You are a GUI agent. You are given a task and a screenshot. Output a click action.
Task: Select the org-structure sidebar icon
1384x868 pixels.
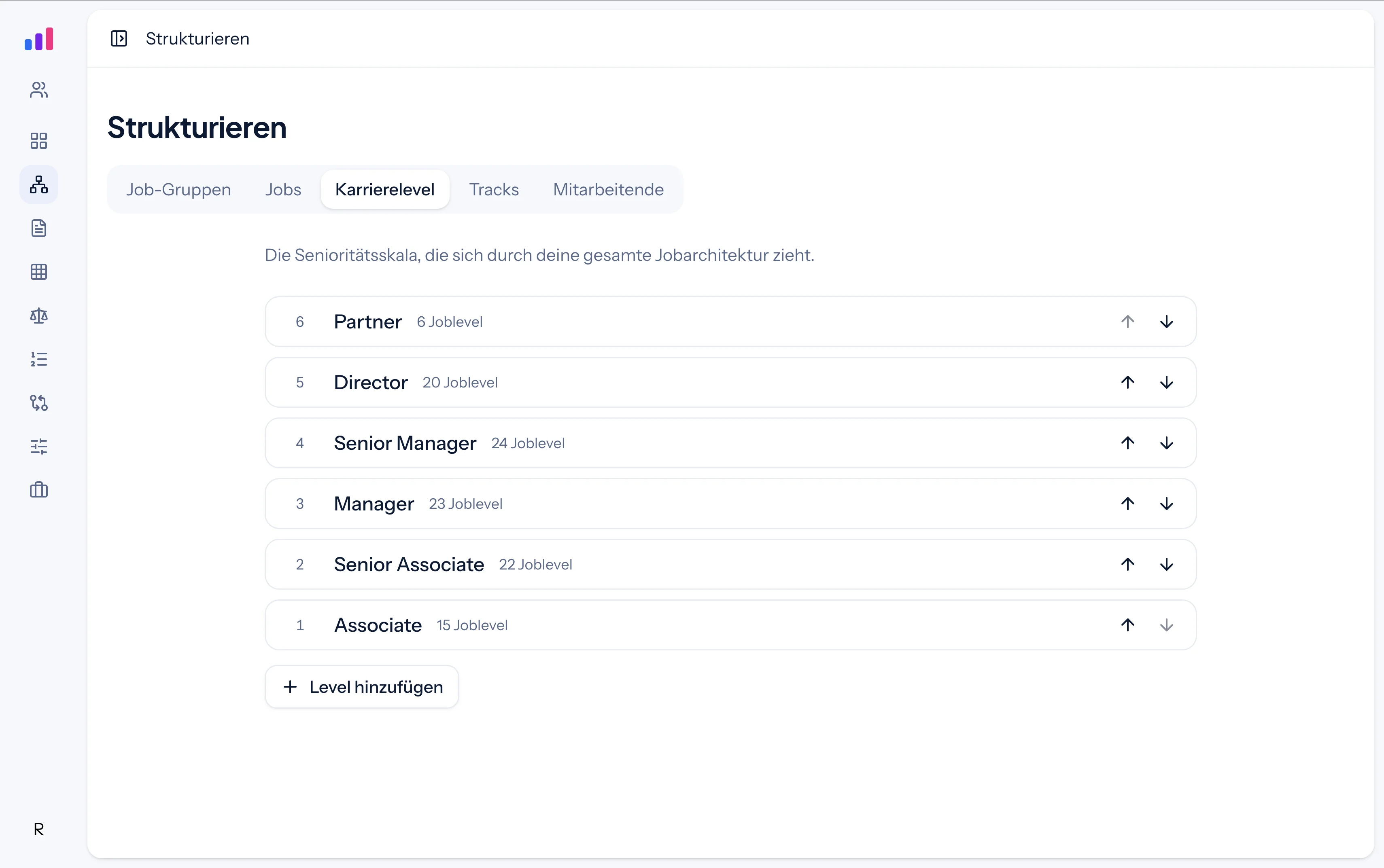tap(38, 184)
